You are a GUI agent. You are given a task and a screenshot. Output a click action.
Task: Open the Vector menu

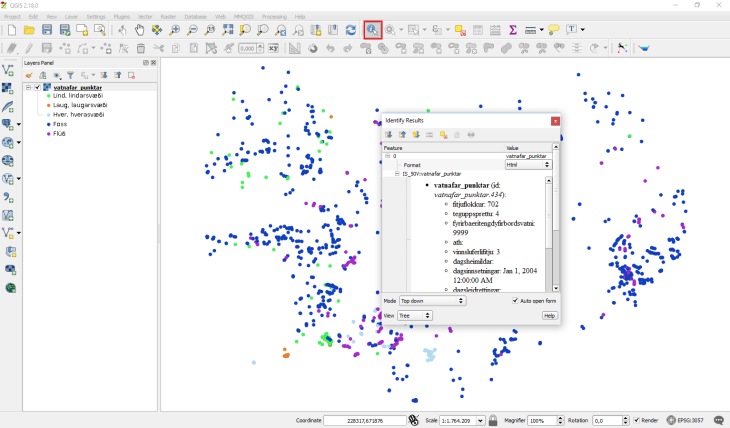pyautogui.click(x=145, y=17)
